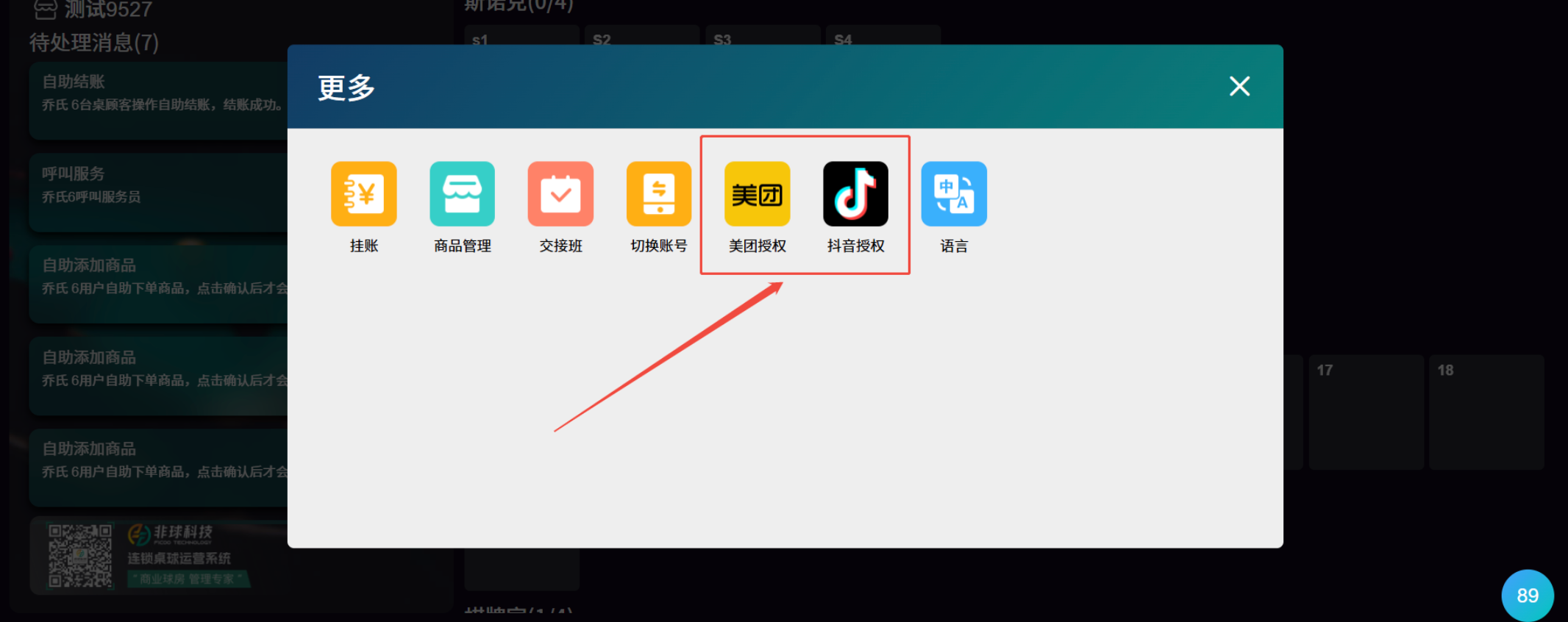The image size is (1568, 622).
Task: Select table S4 behind the dialog
Action: point(883,35)
